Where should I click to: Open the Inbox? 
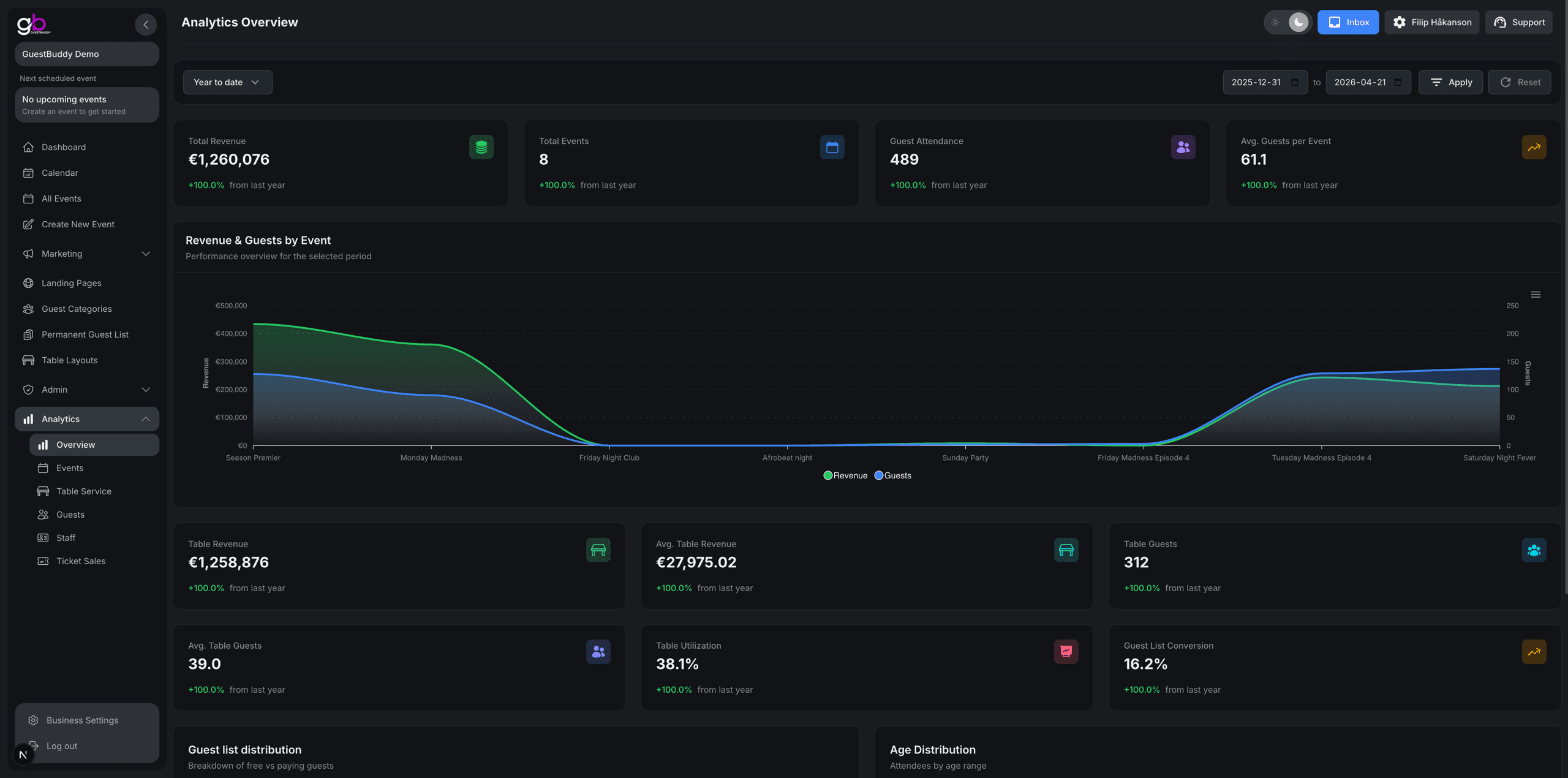(1347, 22)
